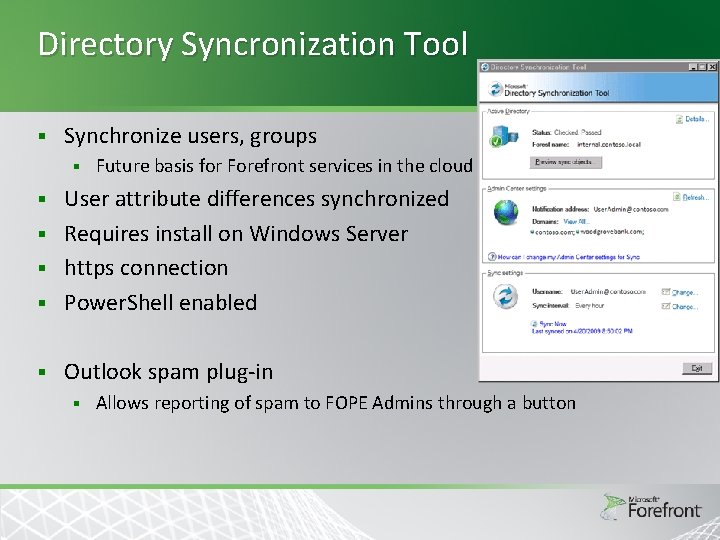Change the sync Username setting
720x540 pixels.
tap(685, 292)
